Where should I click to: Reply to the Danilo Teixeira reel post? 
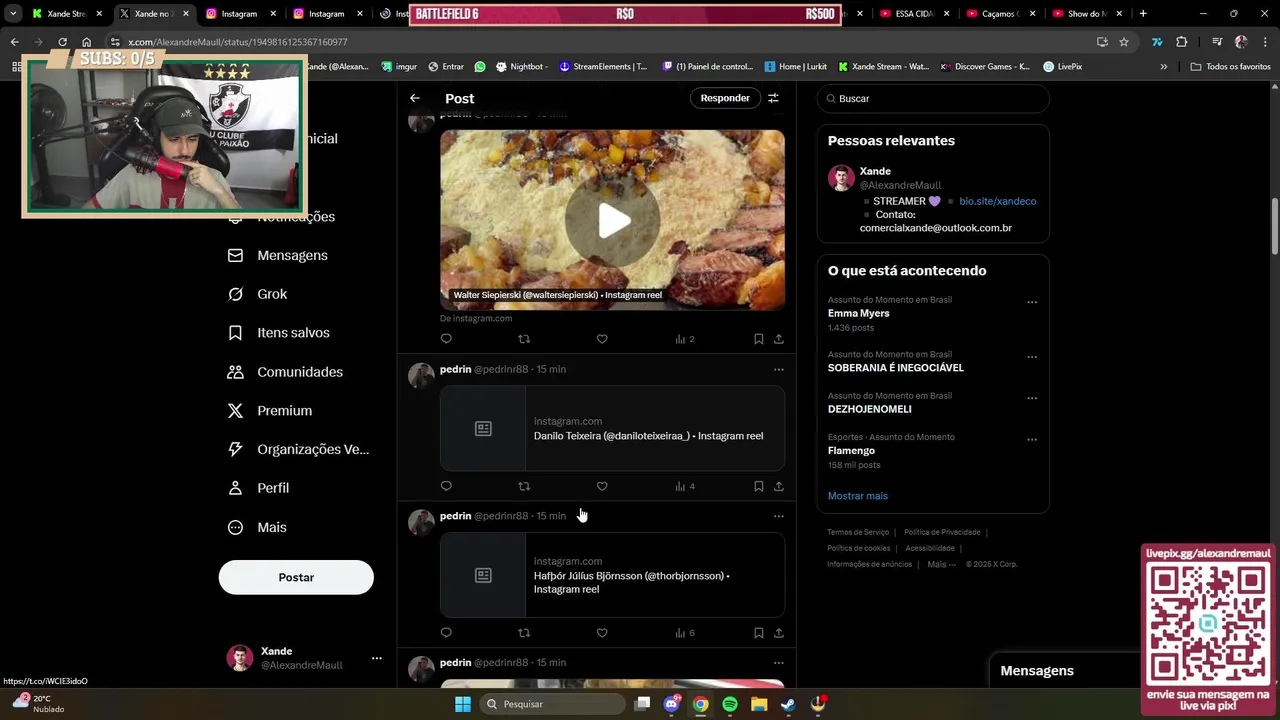tap(446, 486)
